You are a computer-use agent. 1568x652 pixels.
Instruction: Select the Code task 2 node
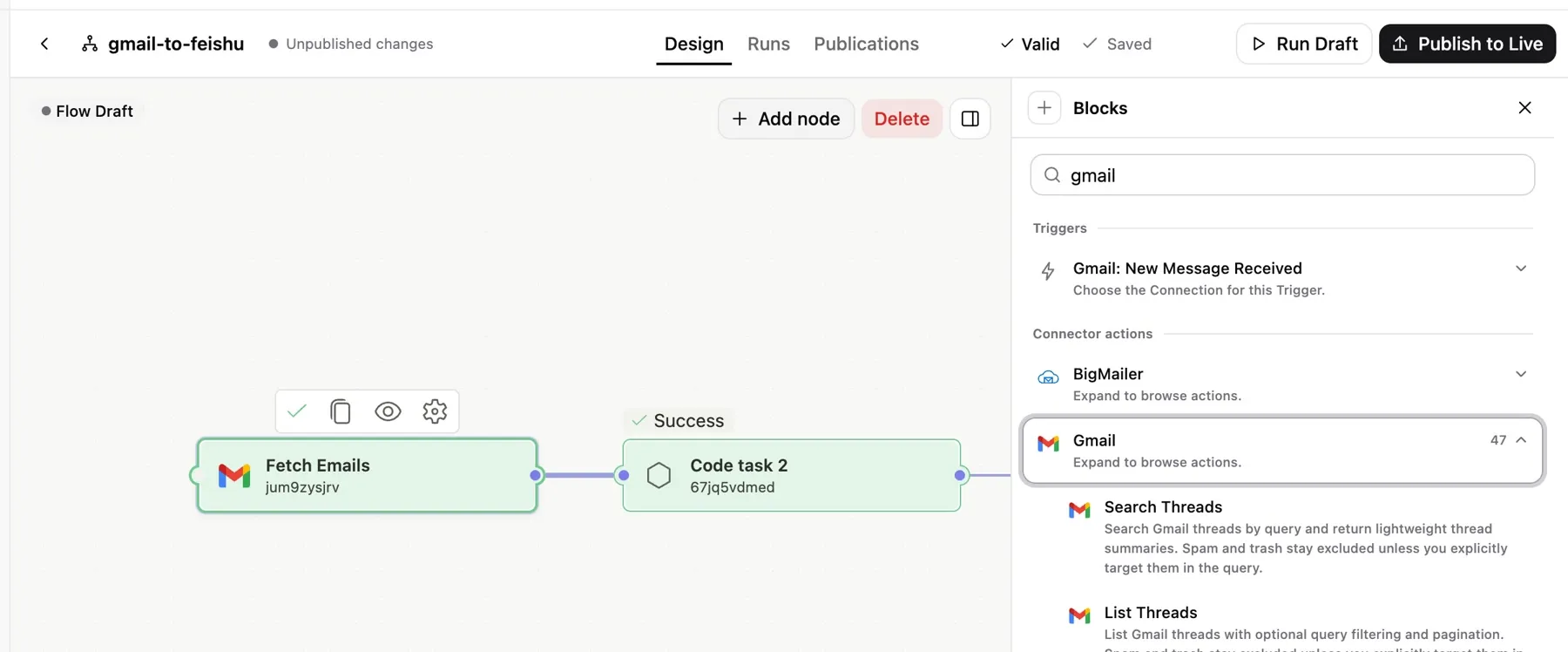(791, 475)
